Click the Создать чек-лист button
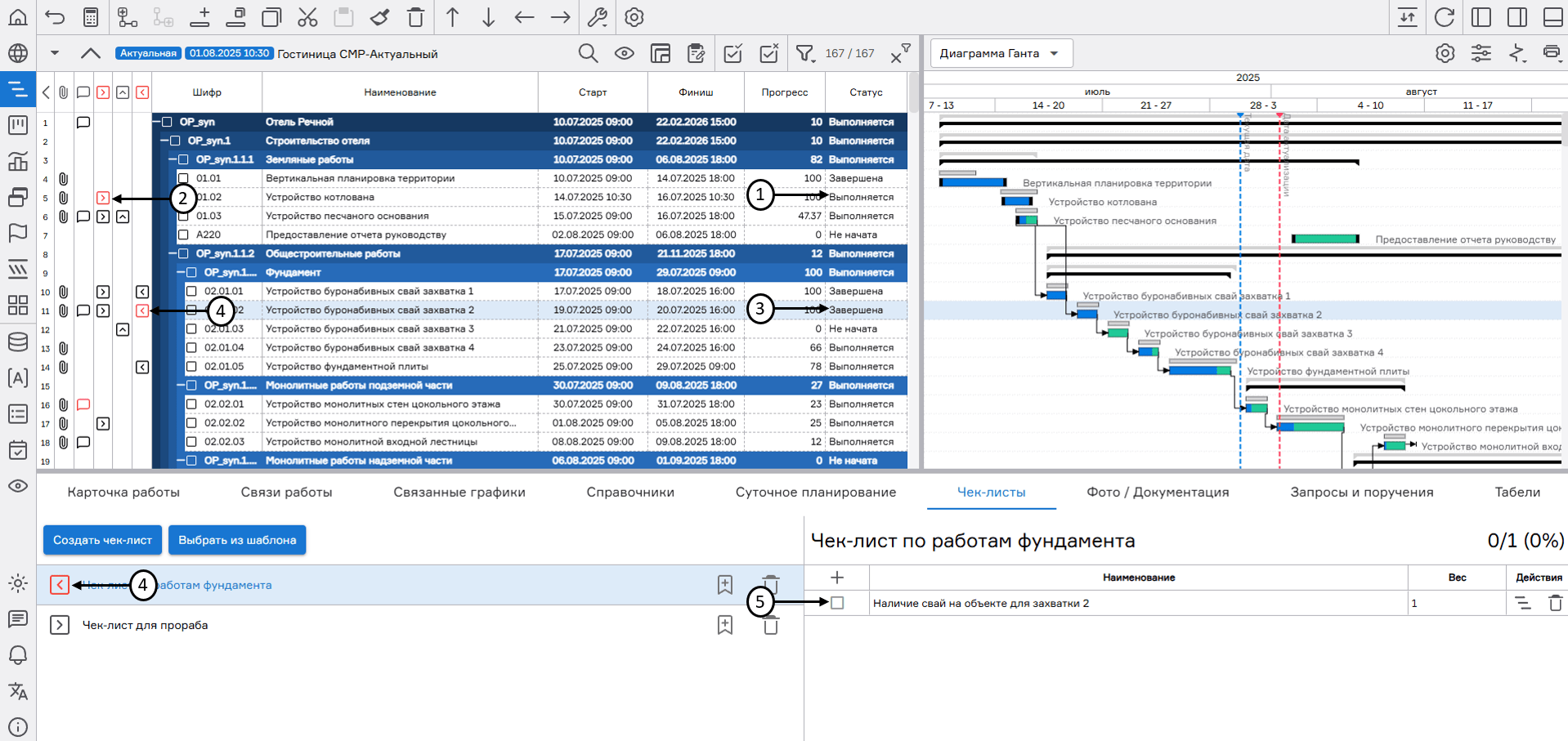This screenshot has width=1568, height=741. (102, 540)
